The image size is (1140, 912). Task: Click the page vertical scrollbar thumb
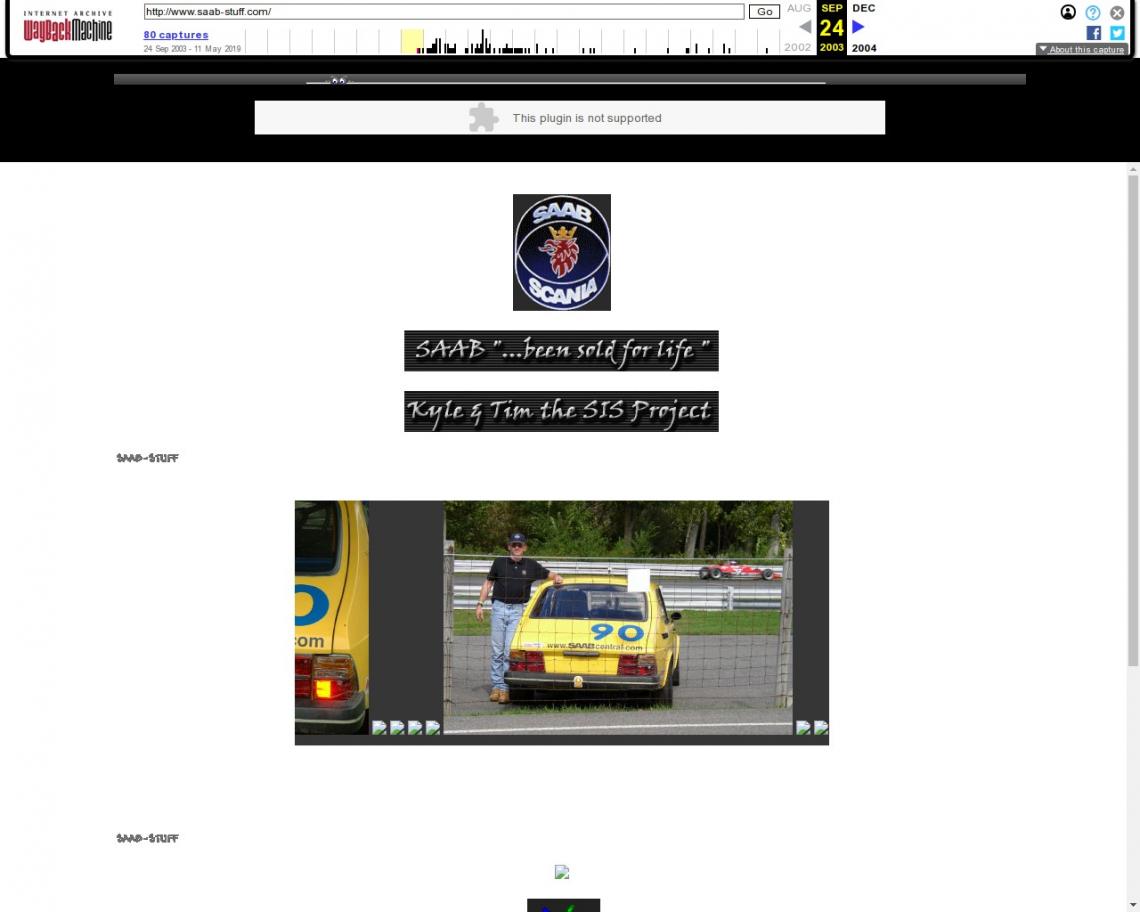pyautogui.click(x=1133, y=420)
